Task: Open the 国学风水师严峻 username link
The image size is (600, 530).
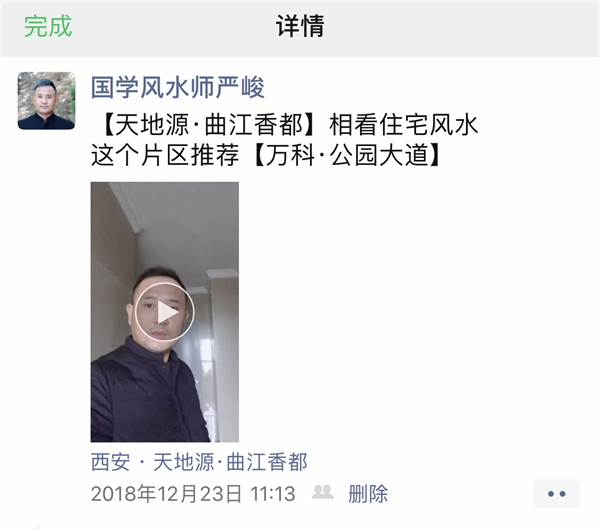Action: tap(178, 88)
